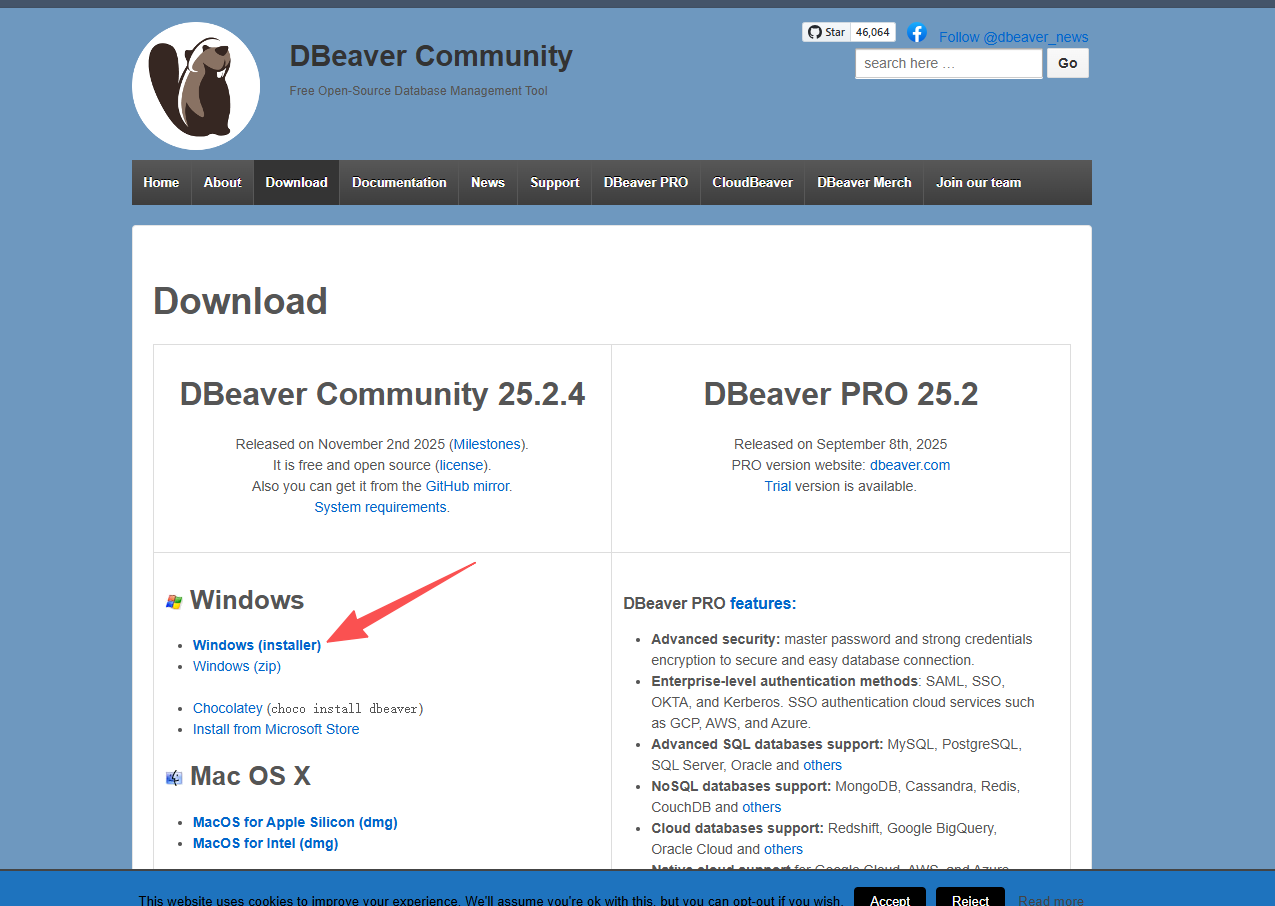
Task: Click the DBeaver beaver logo
Action: [x=196, y=86]
